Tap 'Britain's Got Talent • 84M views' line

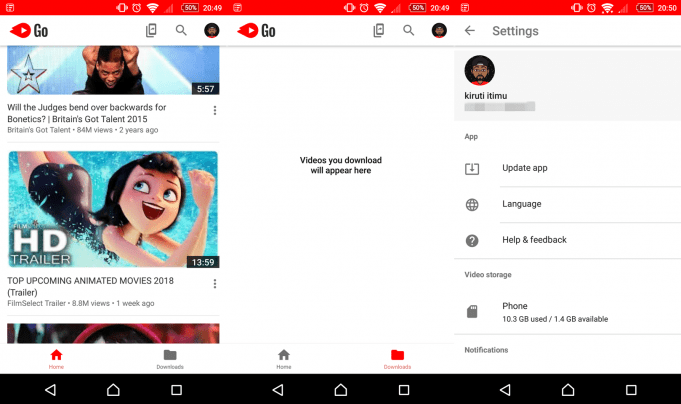[x=83, y=130]
